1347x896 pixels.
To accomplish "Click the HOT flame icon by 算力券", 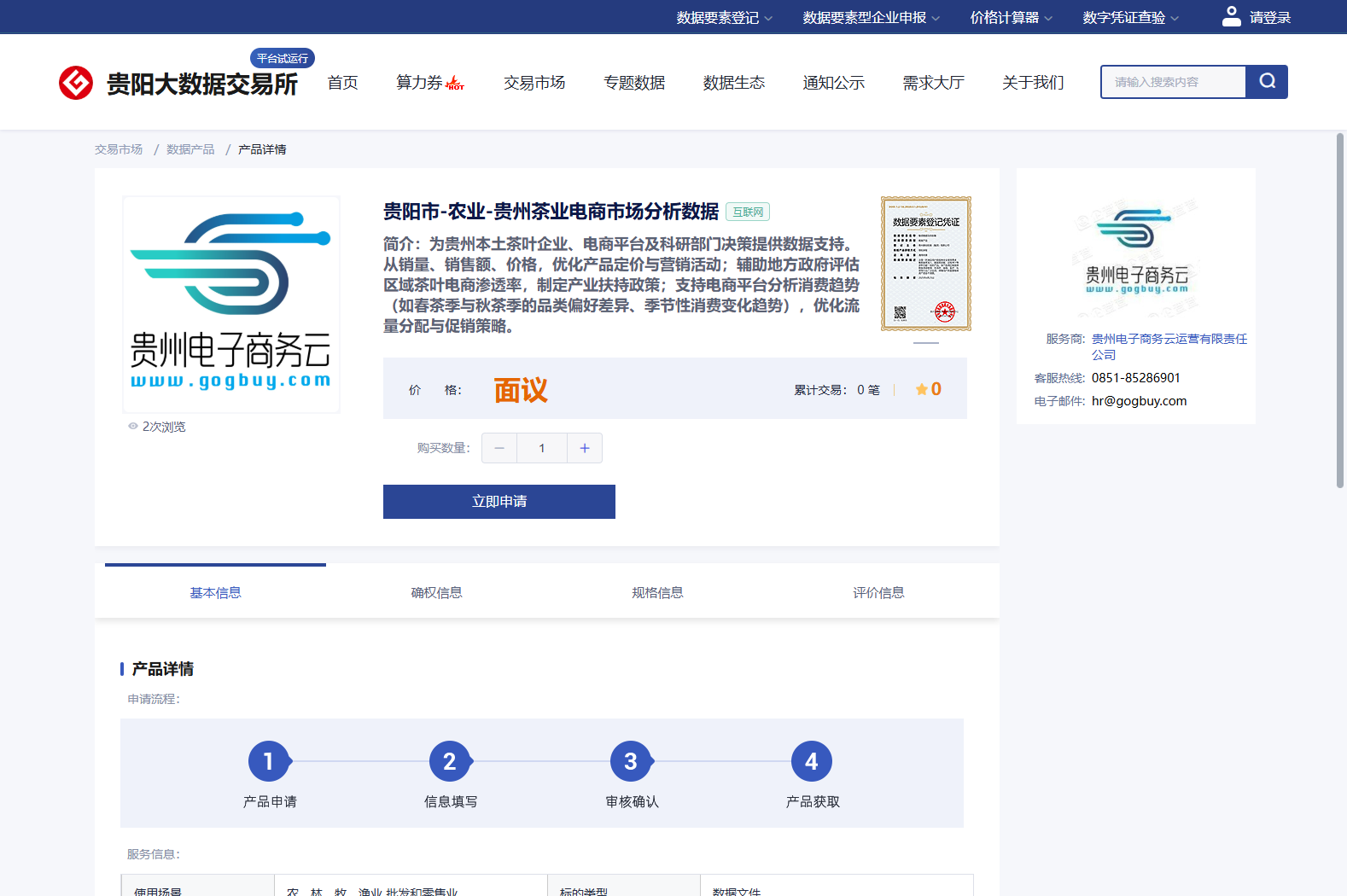I will click(456, 83).
